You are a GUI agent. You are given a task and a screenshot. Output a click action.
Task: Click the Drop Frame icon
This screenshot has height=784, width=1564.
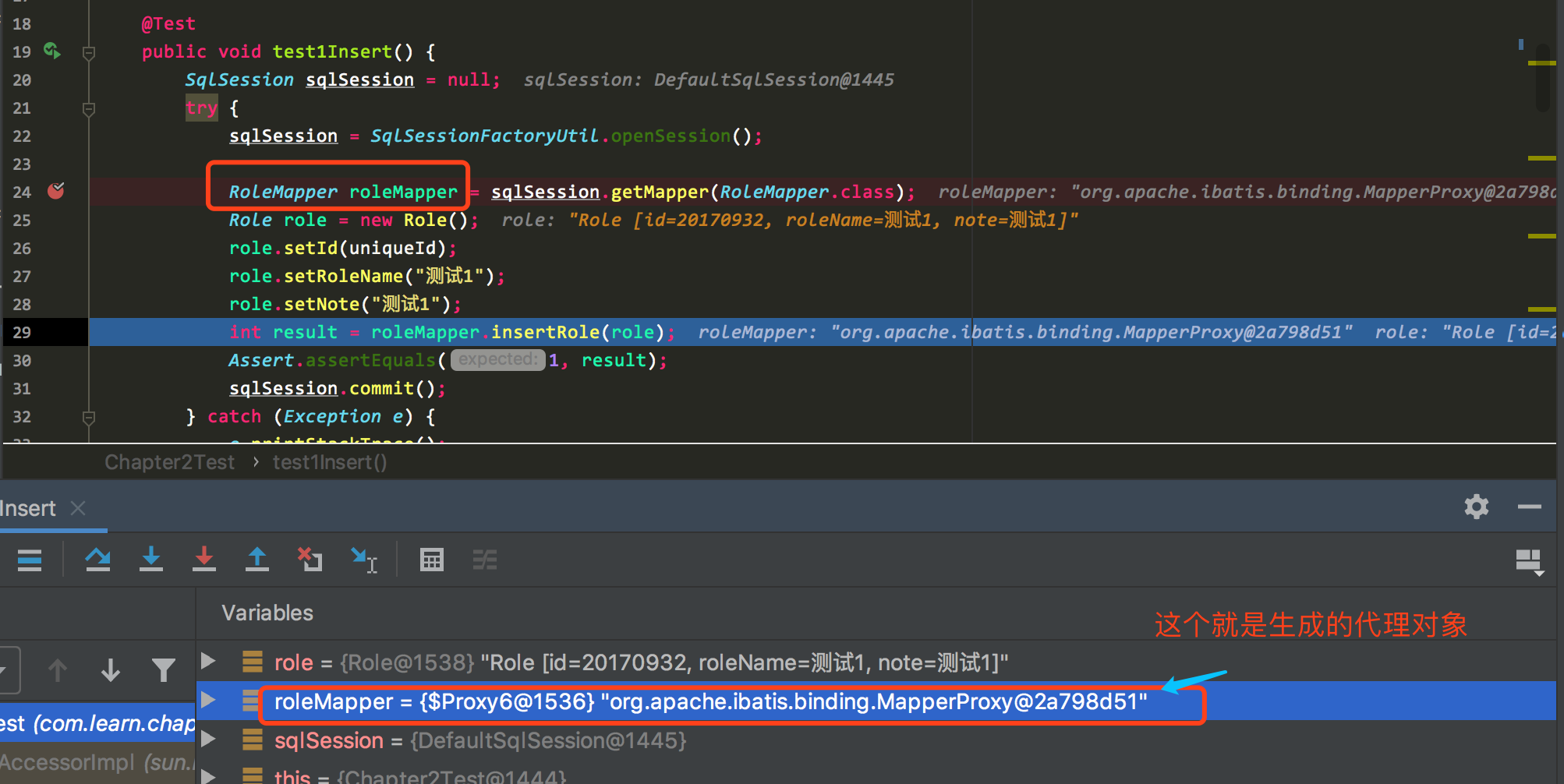click(310, 560)
